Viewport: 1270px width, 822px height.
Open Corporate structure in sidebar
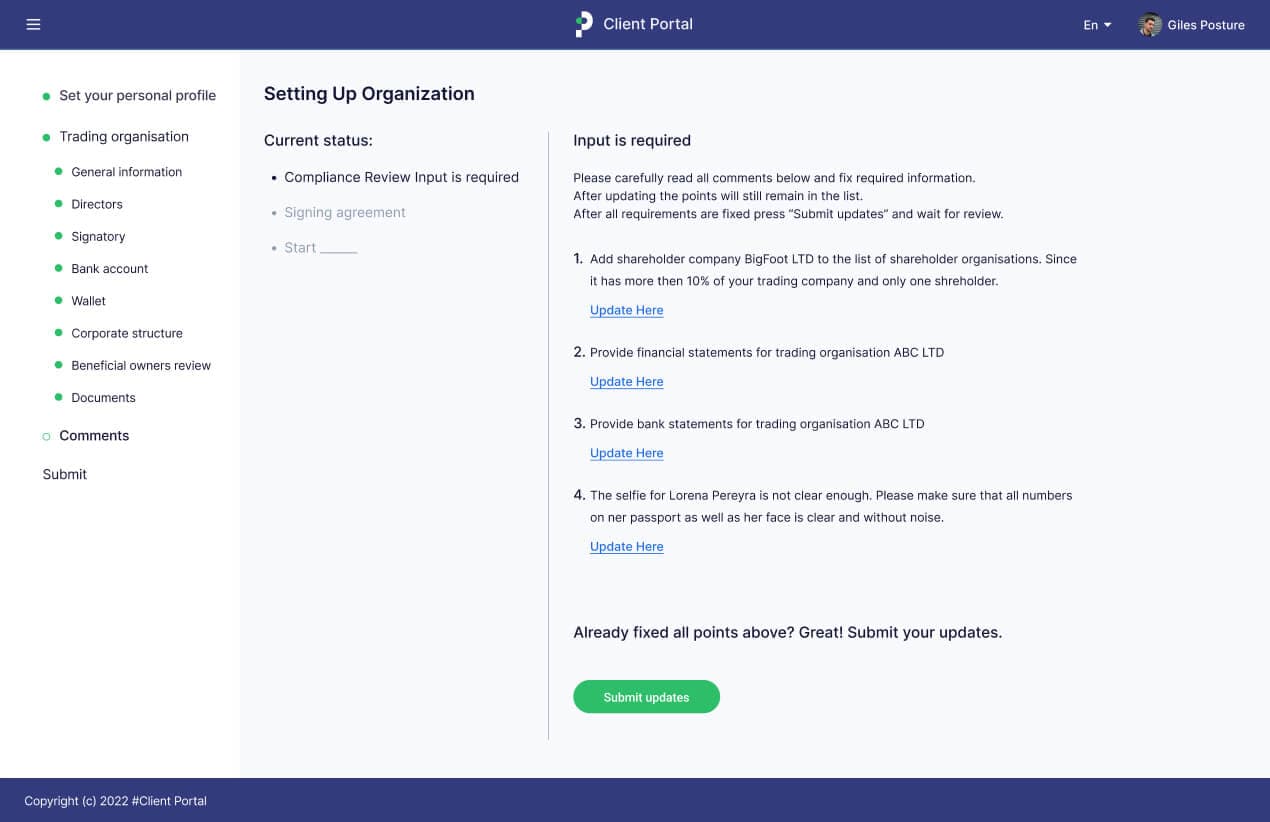(127, 333)
